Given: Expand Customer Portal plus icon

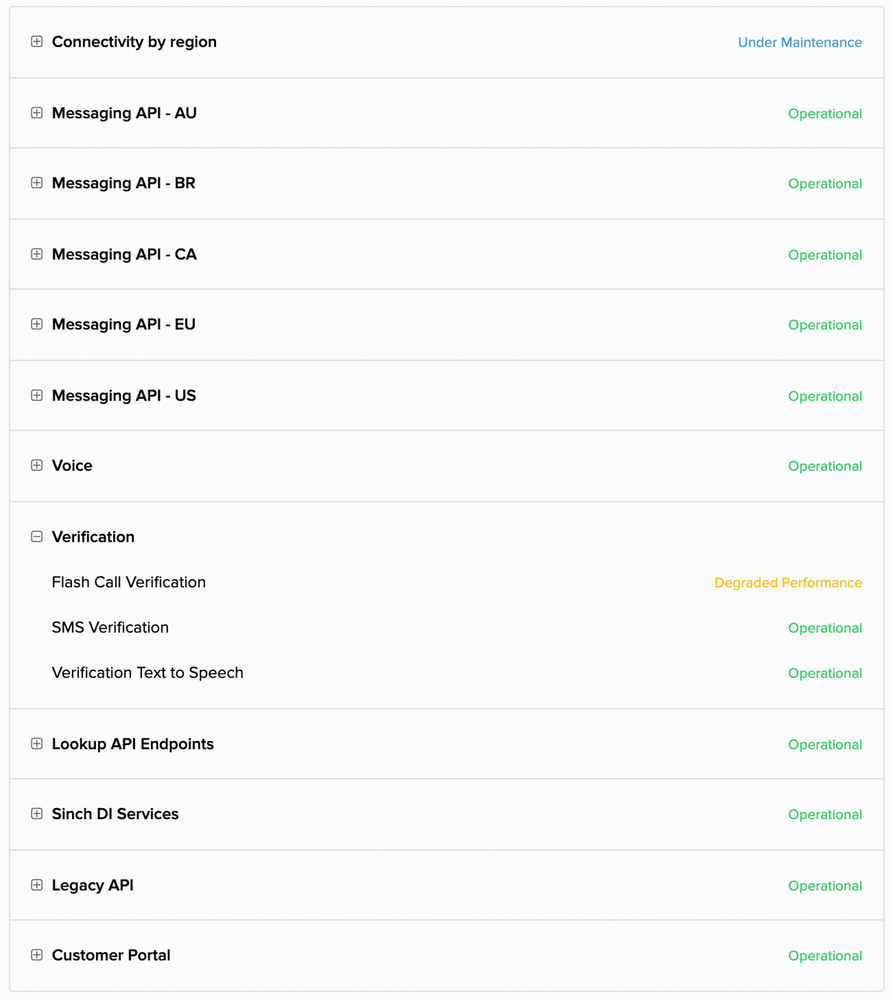Looking at the screenshot, I should (37, 956).
